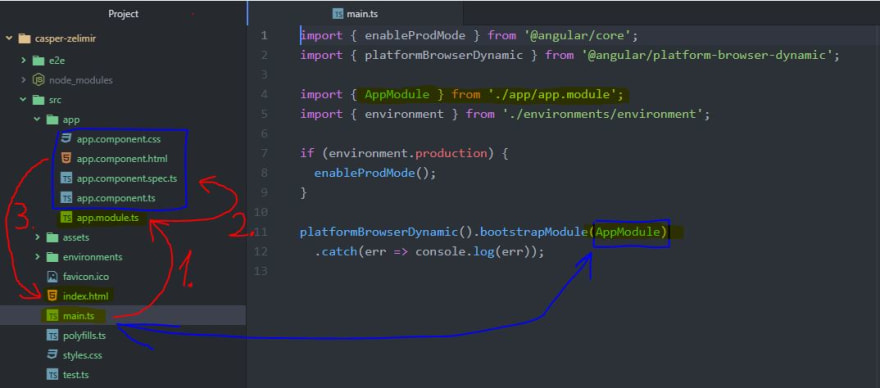The height and width of the screenshot is (388, 880).
Task: Select the src folder name
Action: pos(56,100)
